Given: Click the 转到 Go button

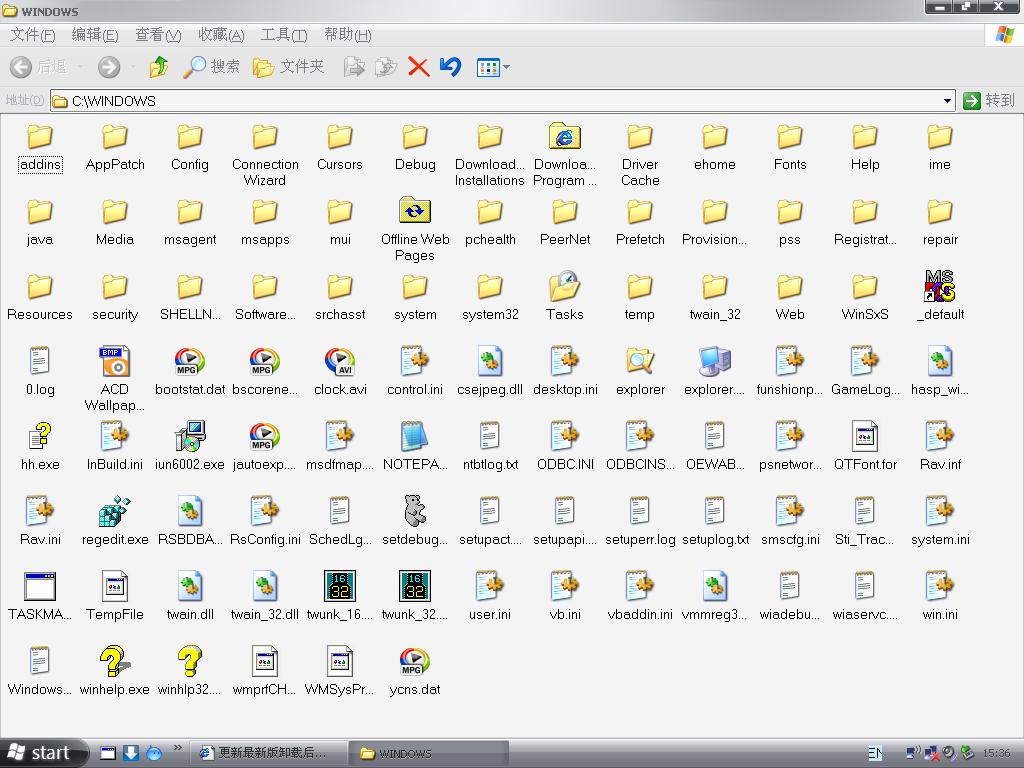Looking at the screenshot, I should tap(988, 100).
